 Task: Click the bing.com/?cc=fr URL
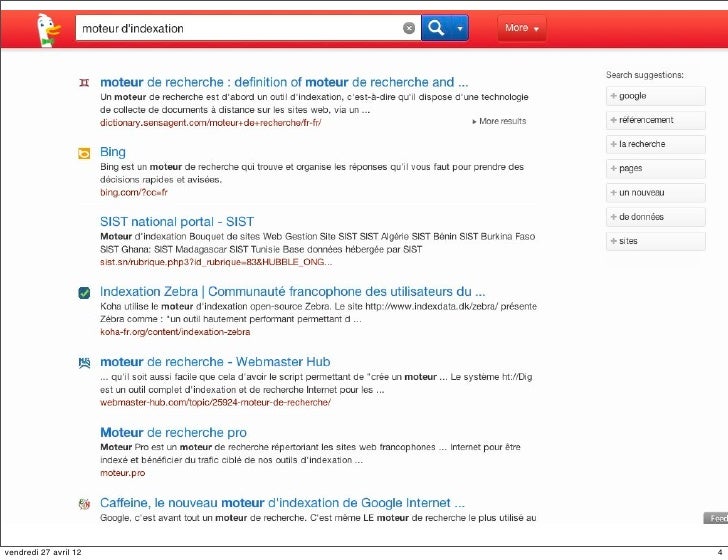pos(134,192)
